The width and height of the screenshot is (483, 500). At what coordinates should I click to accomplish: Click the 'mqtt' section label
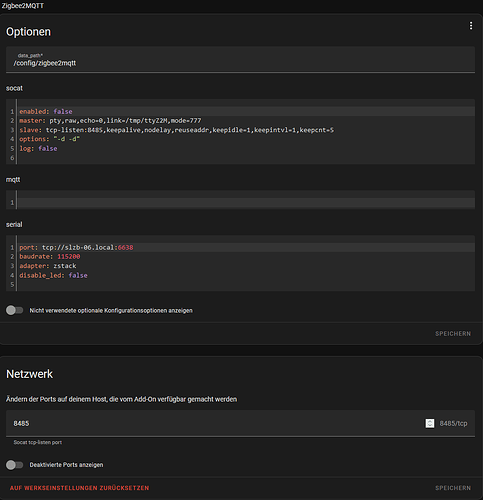(x=13, y=180)
